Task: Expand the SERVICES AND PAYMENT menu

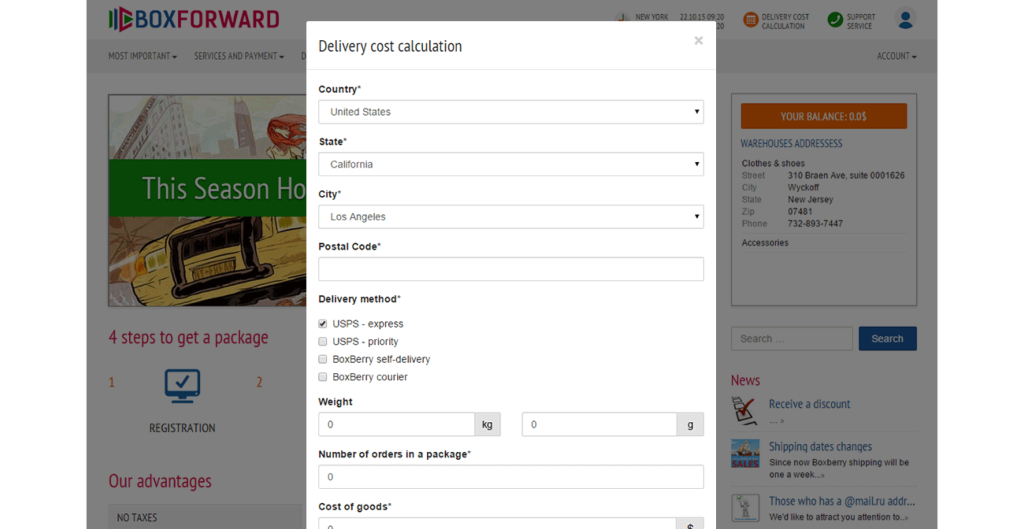Action: point(239,56)
